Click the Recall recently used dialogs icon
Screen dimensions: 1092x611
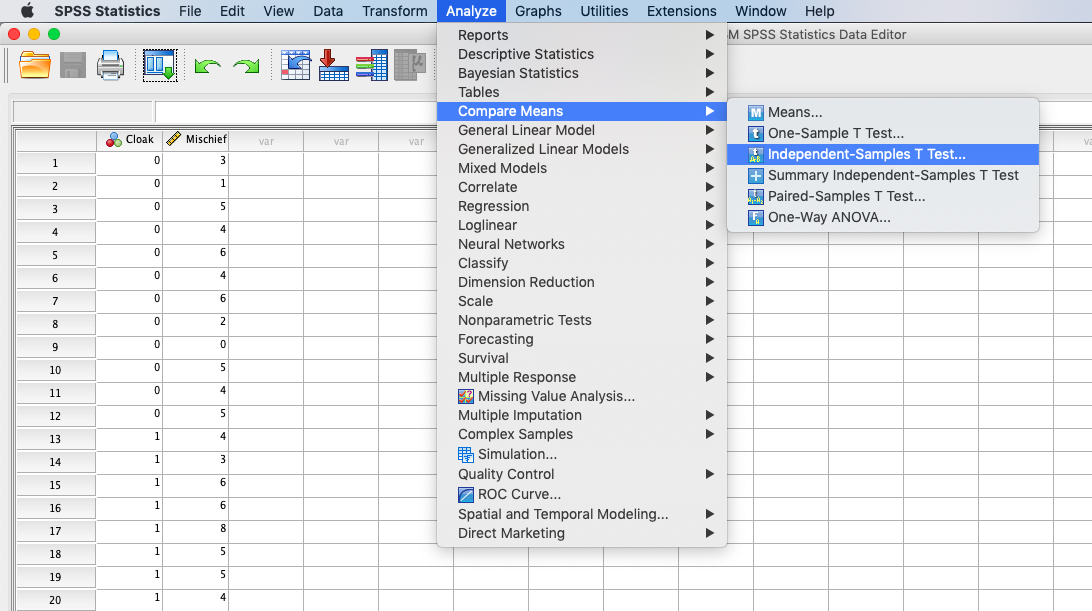(x=160, y=65)
